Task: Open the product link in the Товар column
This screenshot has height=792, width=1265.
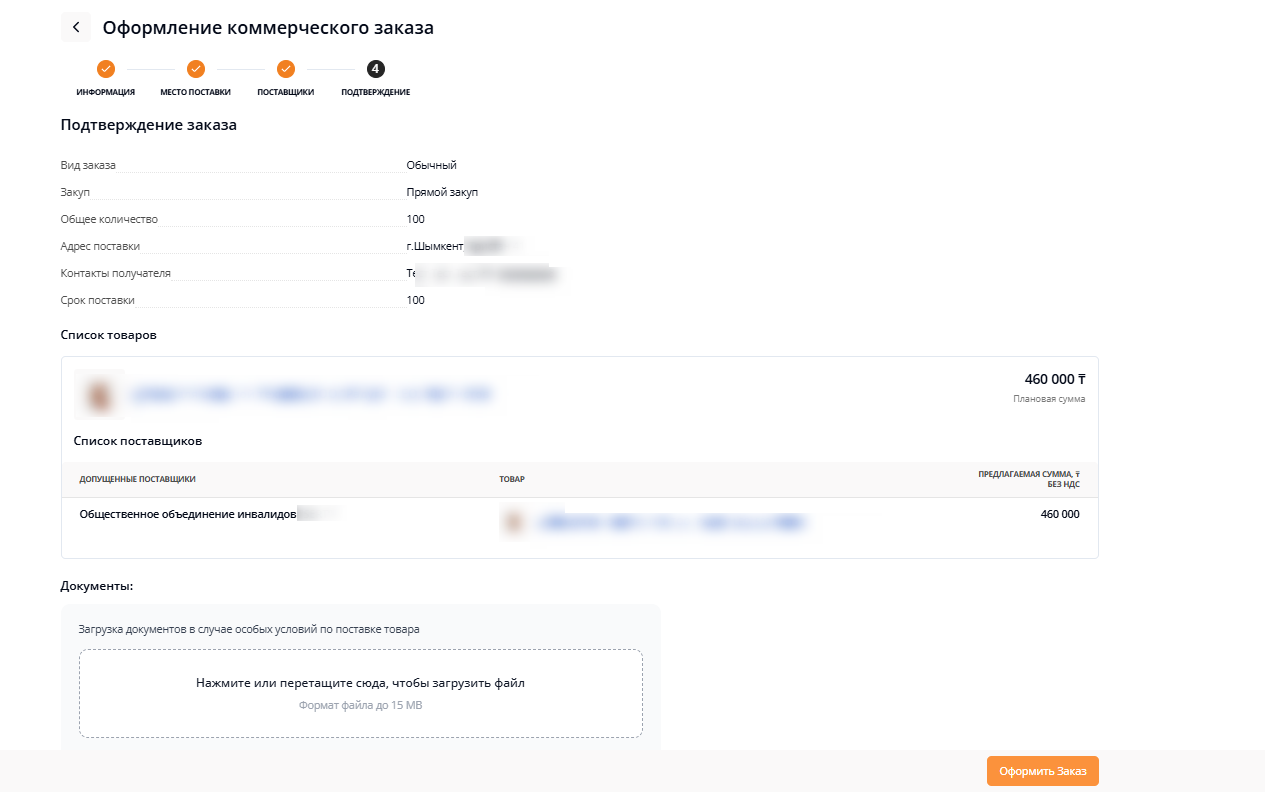Action: tap(670, 522)
